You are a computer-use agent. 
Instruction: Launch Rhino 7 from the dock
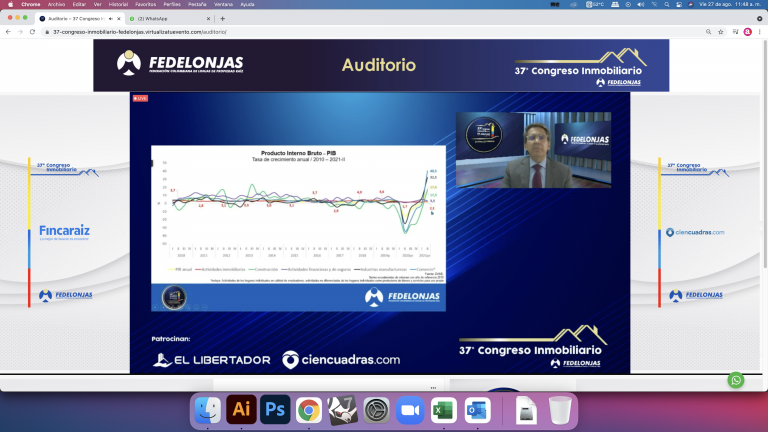(x=342, y=410)
